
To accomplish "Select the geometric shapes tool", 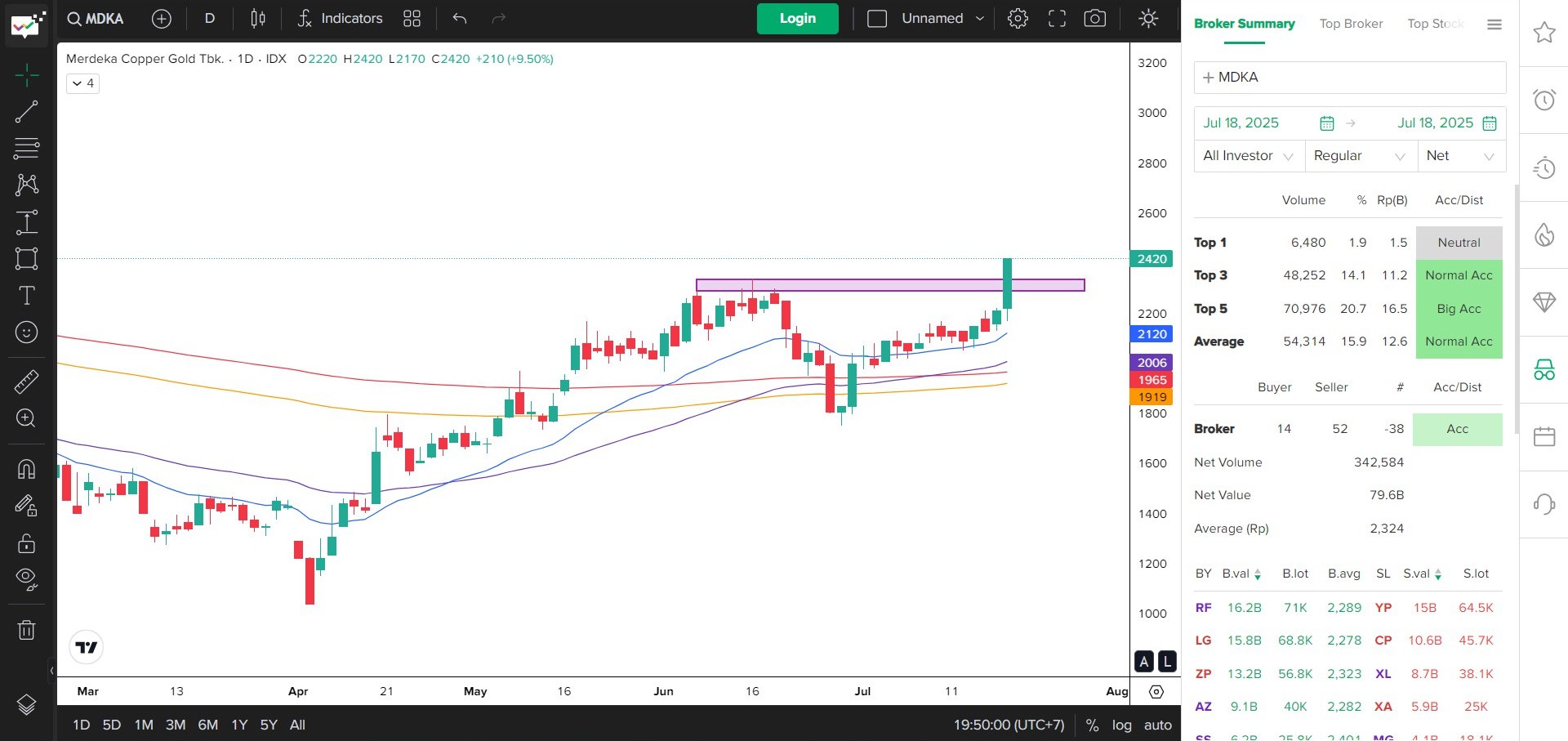I will click(x=27, y=258).
